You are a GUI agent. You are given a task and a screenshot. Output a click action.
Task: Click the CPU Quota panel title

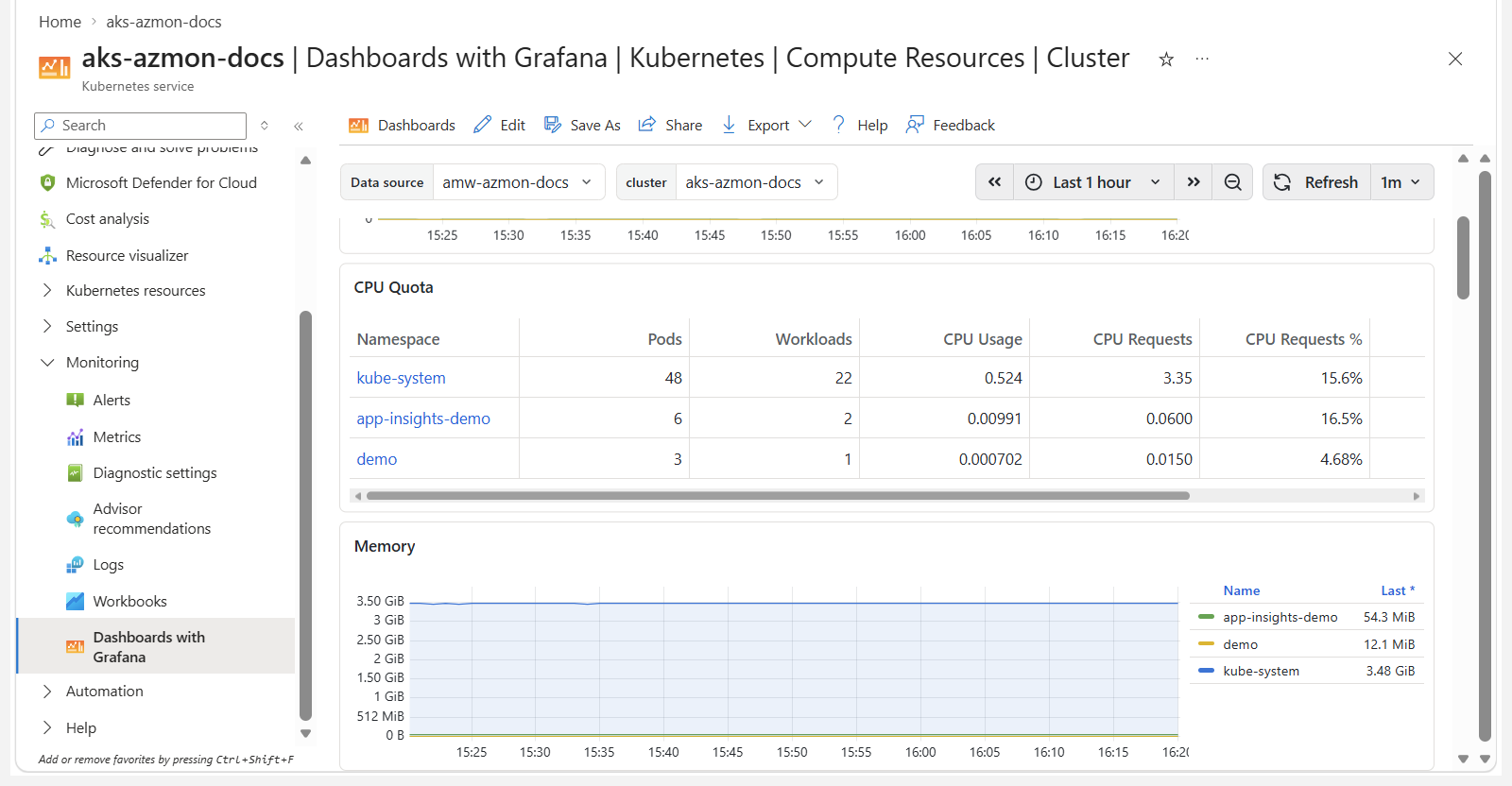tap(393, 287)
